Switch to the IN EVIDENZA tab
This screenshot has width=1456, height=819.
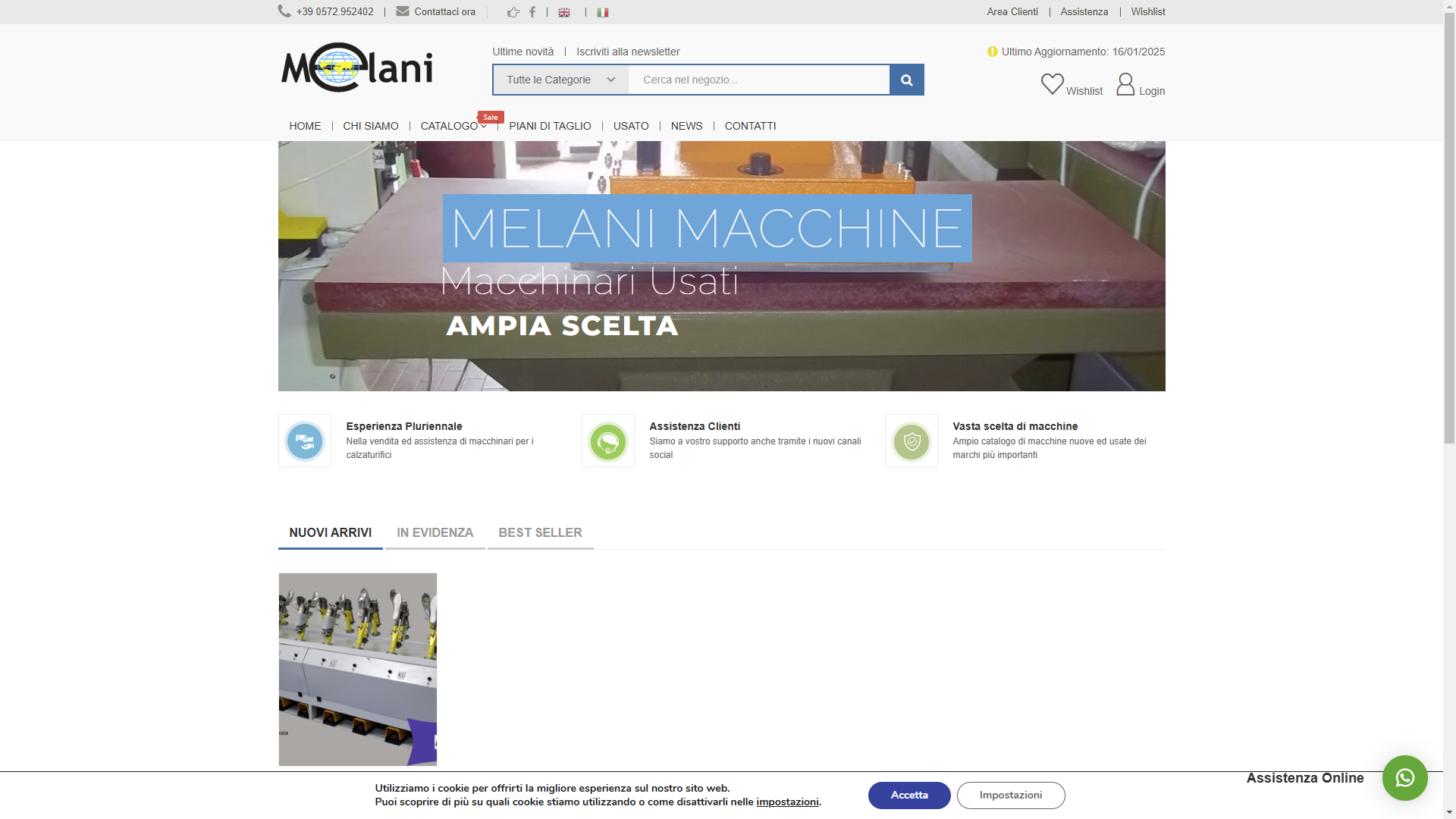click(435, 532)
